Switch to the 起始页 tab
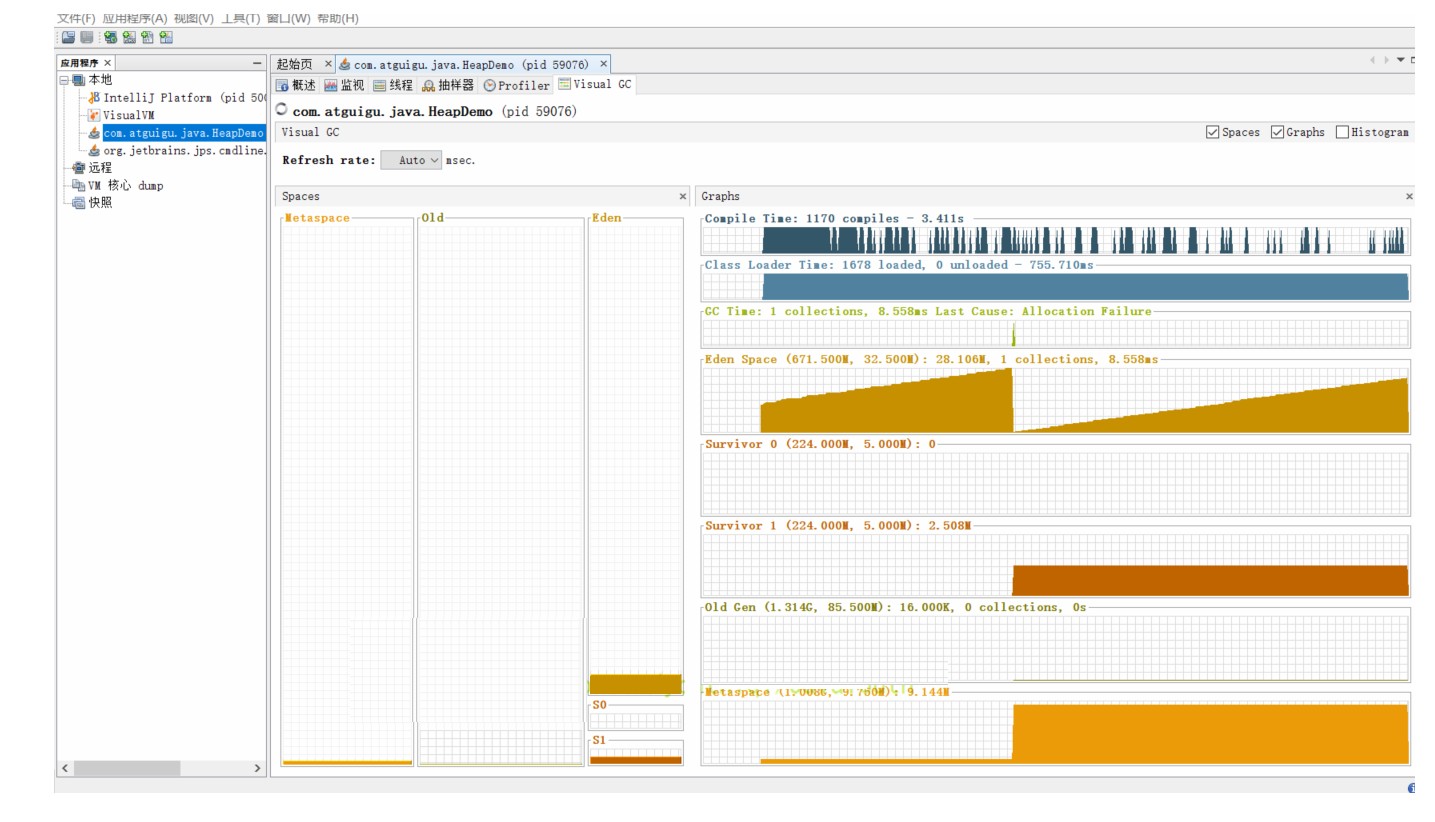1435x822 pixels. point(294,64)
